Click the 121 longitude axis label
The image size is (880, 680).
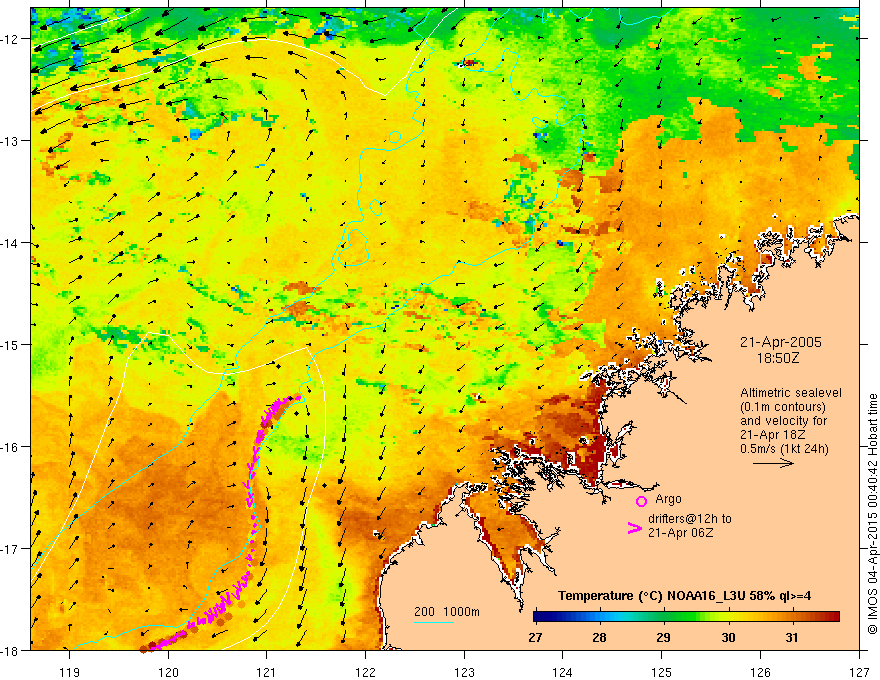[267, 672]
